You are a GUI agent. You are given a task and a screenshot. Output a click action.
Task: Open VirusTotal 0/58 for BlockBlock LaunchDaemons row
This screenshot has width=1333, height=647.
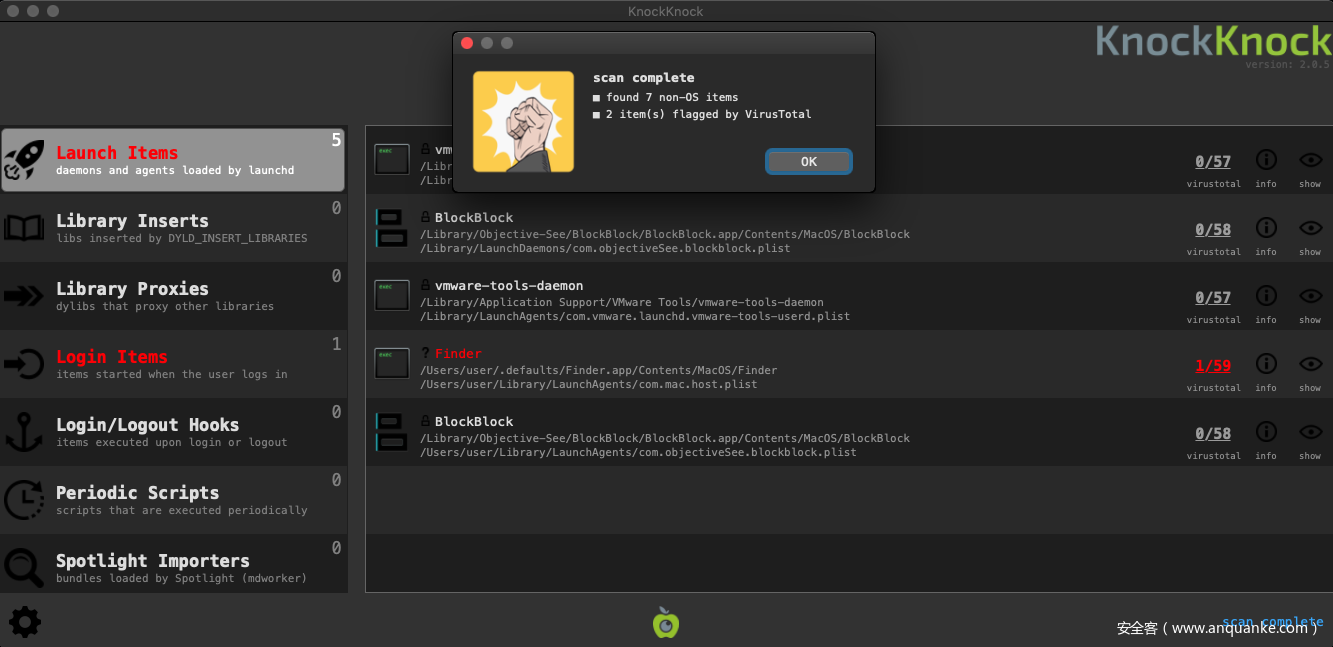[1213, 230]
